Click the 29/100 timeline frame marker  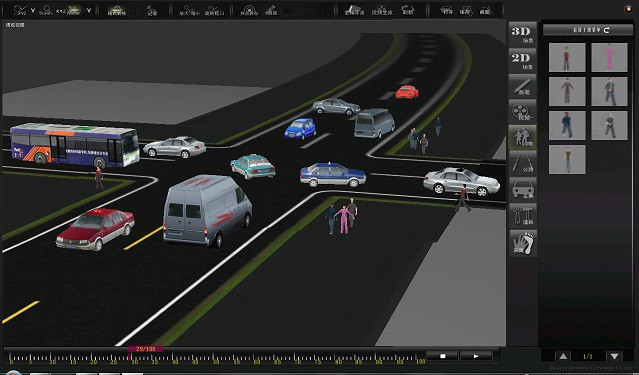tap(145, 349)
